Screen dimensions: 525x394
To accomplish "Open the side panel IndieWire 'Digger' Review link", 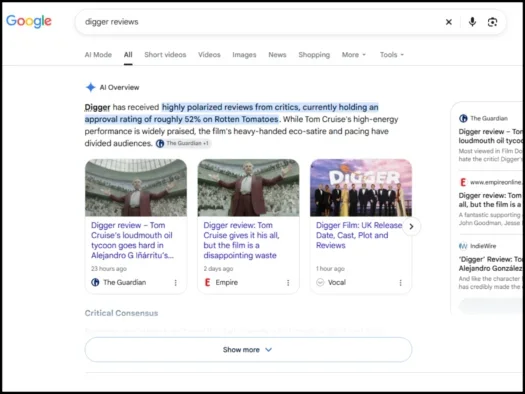I will pyautogui.click(x=490, y=264).
